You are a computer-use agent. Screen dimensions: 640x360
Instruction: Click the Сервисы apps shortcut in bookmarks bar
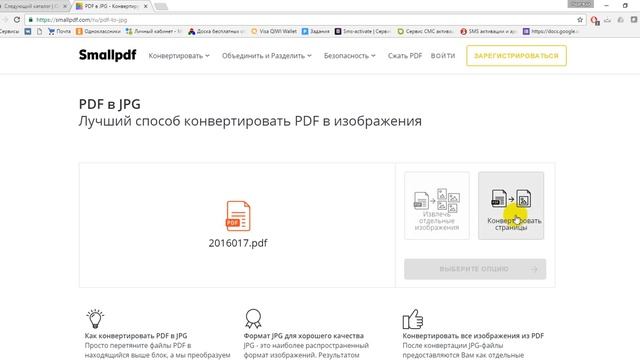coord(9,31)
